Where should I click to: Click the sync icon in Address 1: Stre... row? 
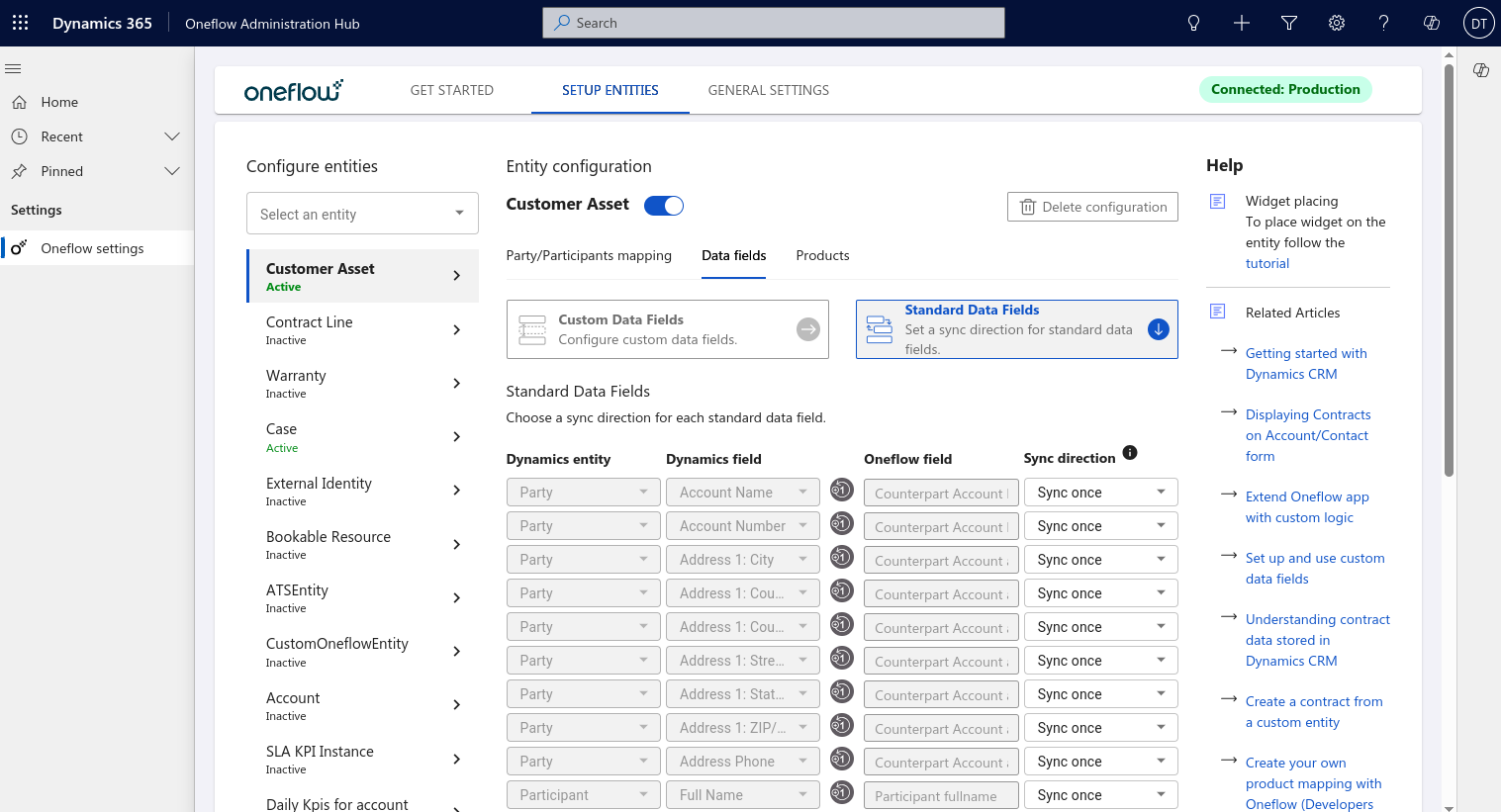coord(841,658)
